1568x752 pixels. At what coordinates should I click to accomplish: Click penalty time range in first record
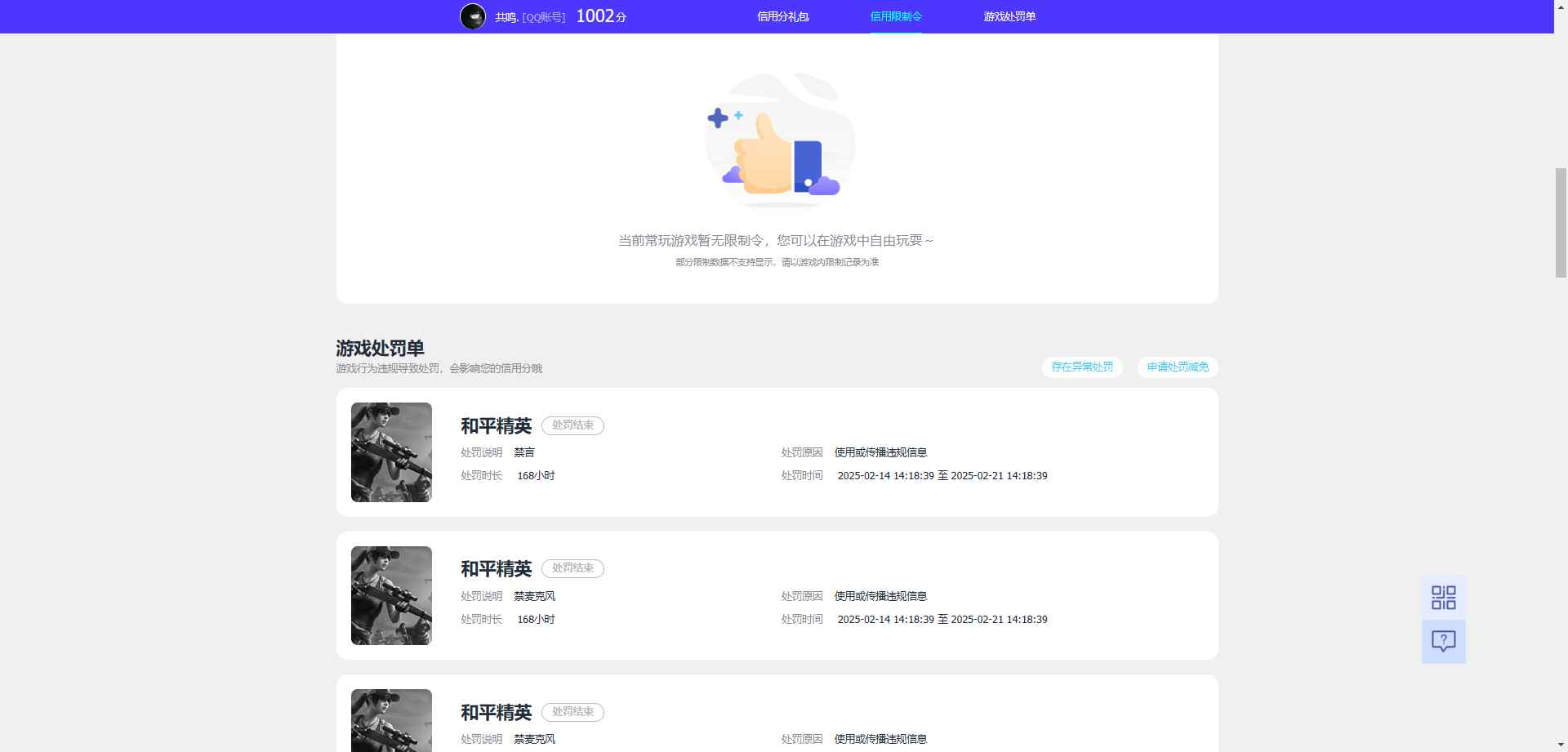pyautogui.click(x=942, y=476)
